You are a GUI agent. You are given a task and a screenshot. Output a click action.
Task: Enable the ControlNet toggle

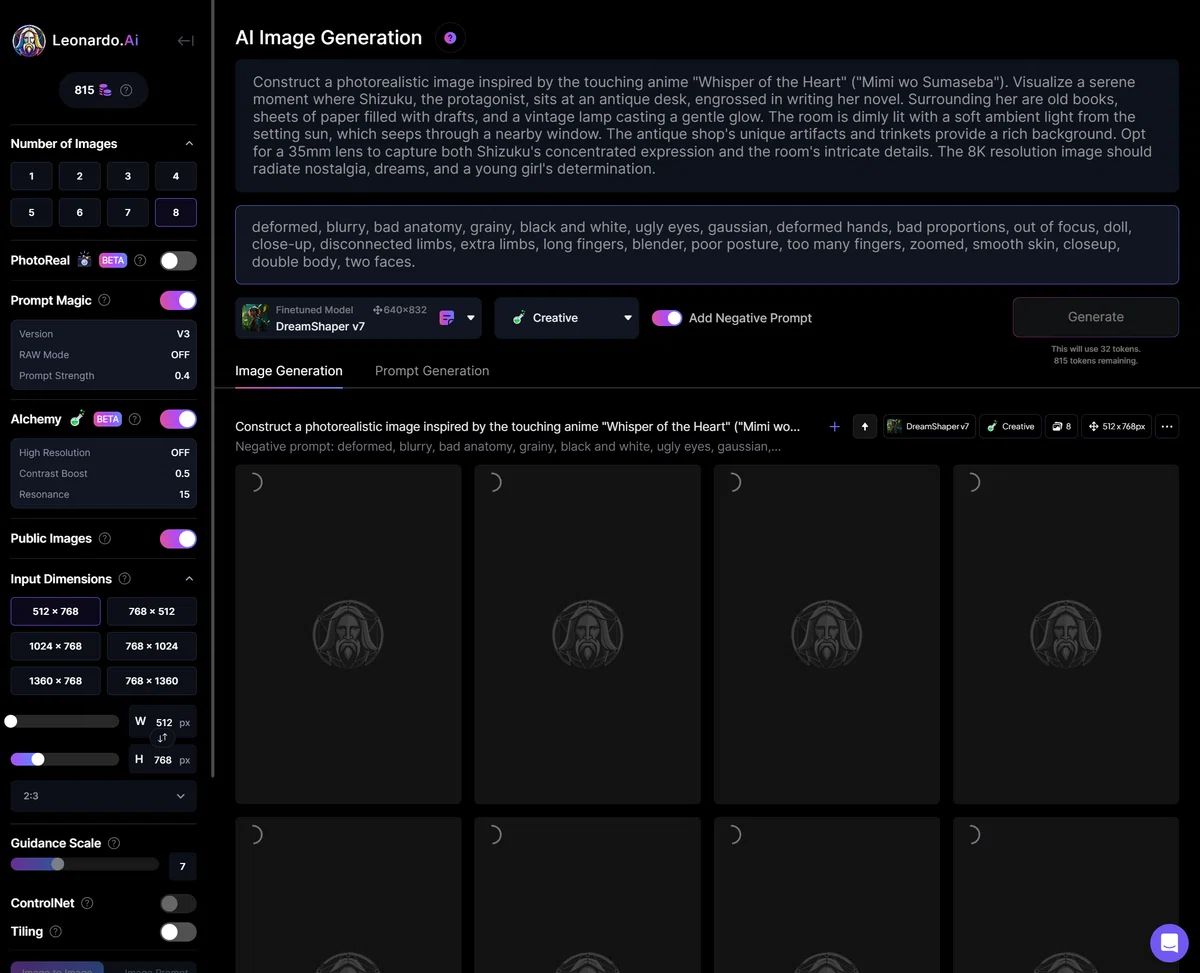(178, 903)
